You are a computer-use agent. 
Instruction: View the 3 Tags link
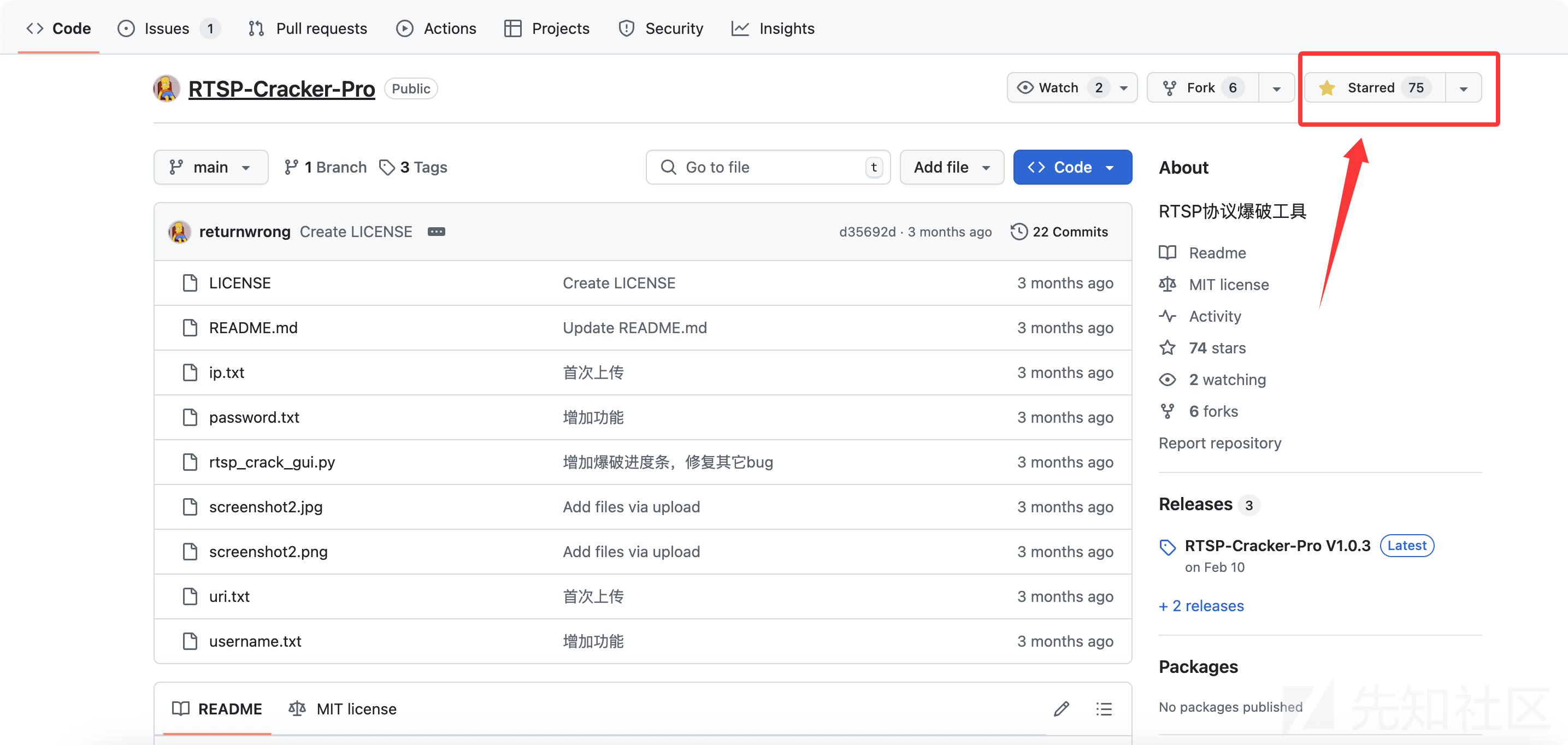[x=413, y=167]
